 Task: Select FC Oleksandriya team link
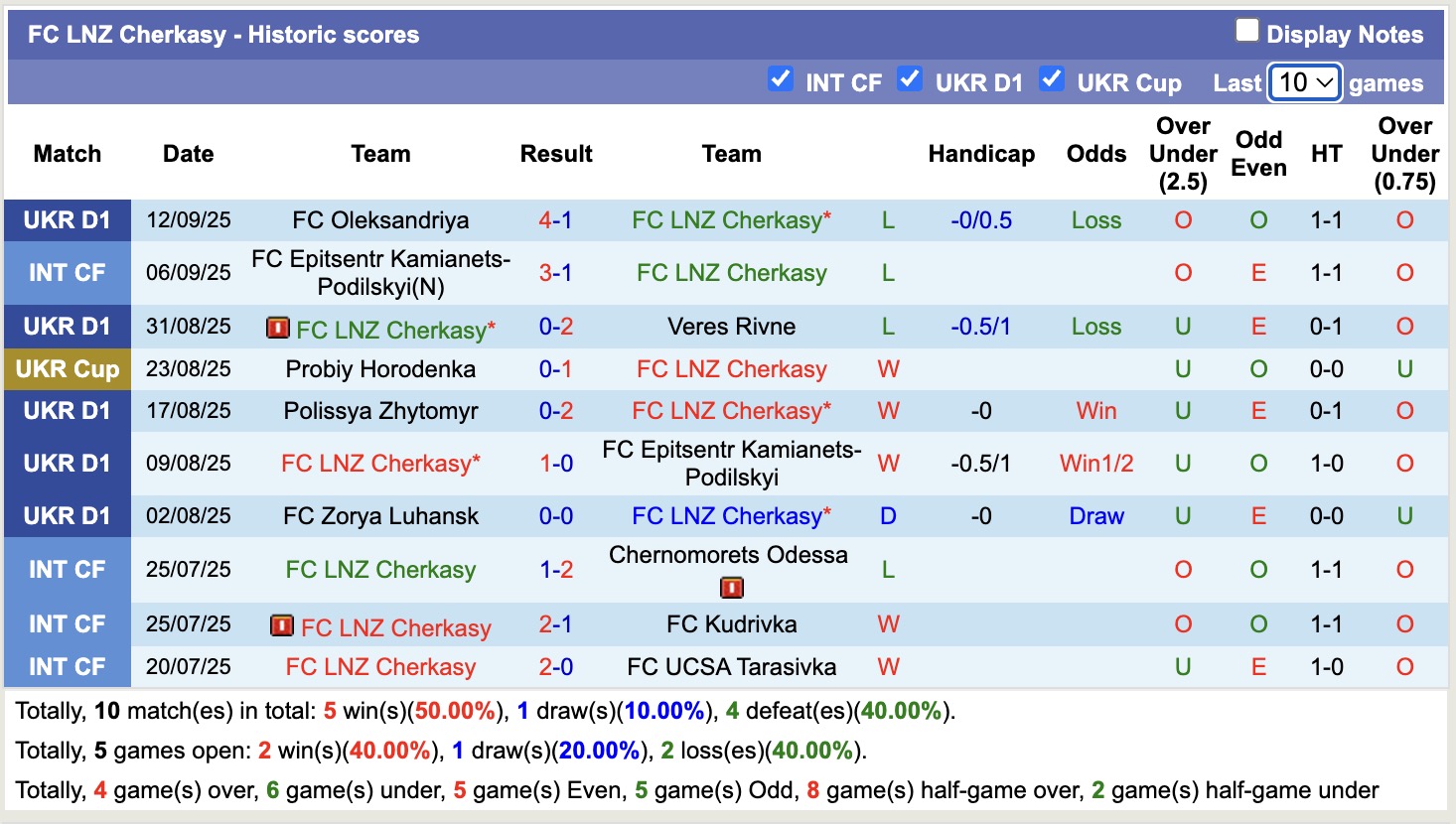[x=380, y=220]
